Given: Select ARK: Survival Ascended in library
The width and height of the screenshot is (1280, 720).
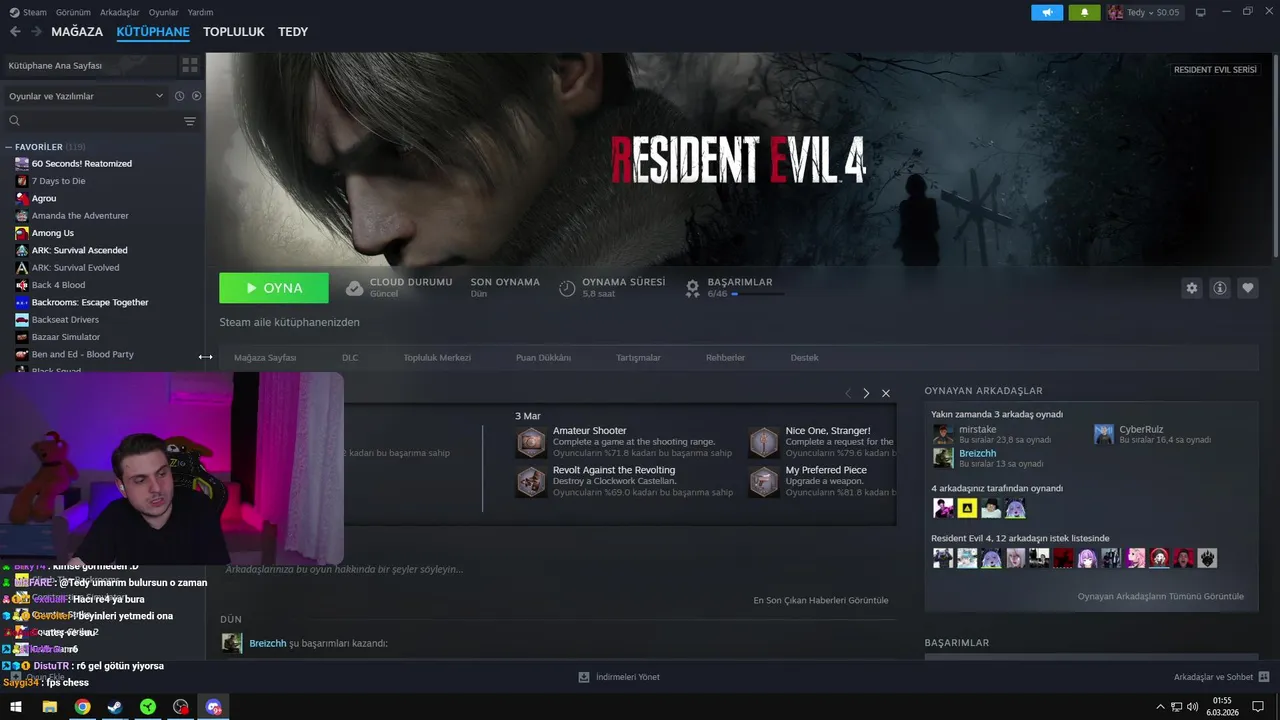Looking at the screenshot, I should [x=80, y=250].
